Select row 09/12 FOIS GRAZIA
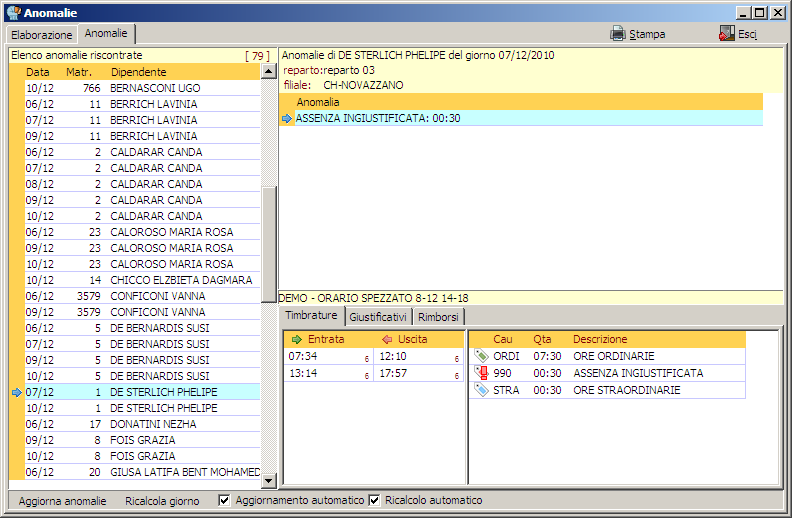Image resolution: width=792 pixels, height=518 pixels. point(142,440)
